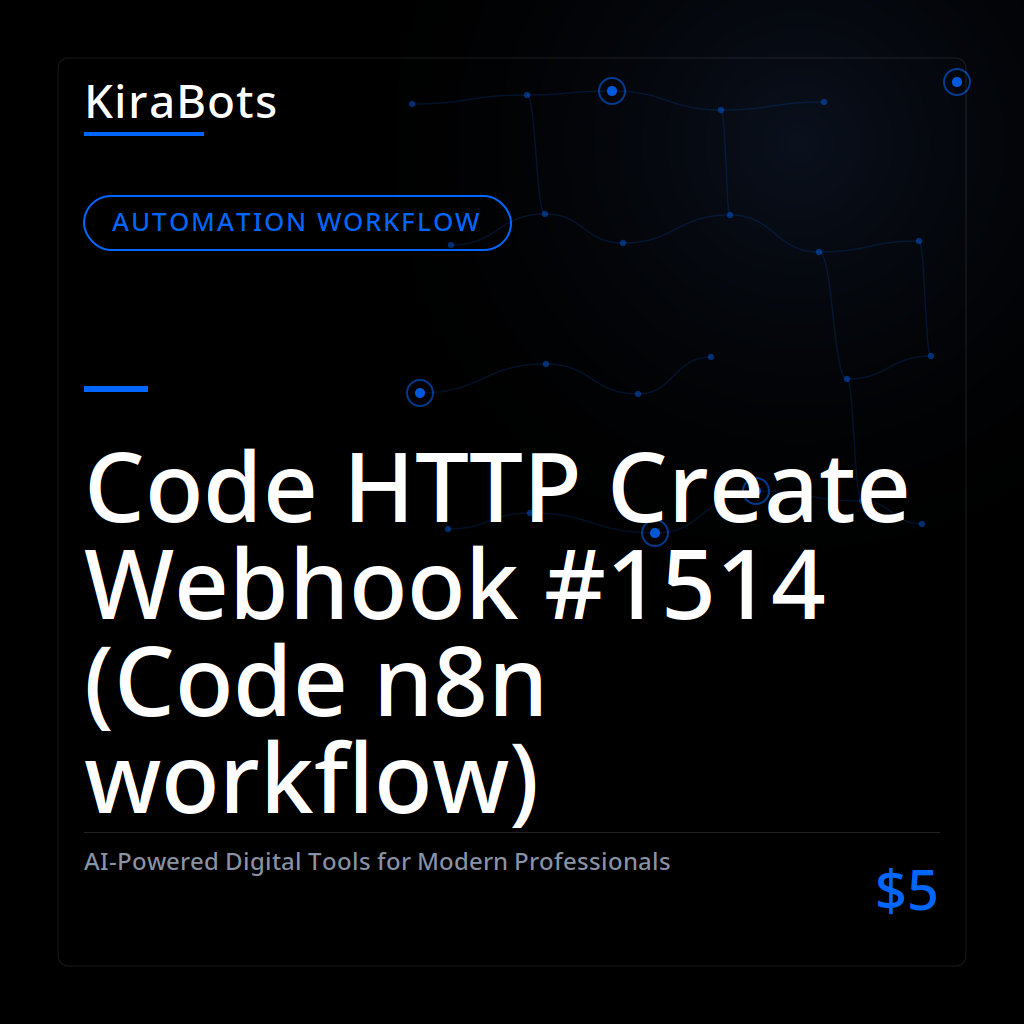Click the AI-Powered Digital Tools tagline
Image resolution: width=1024 pixels, height=1024 pixels.
[x=377, y=861]
